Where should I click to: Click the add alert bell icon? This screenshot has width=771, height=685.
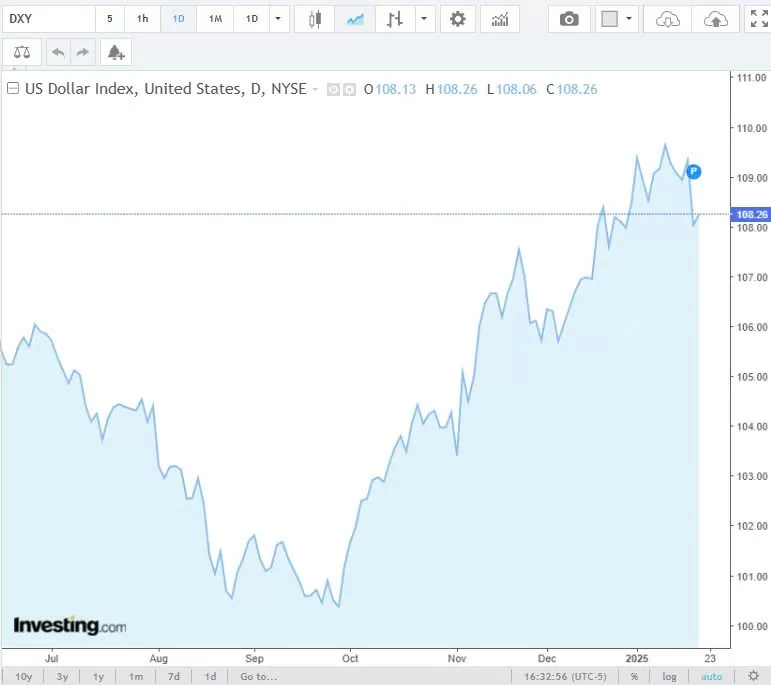tap(116, 52)
